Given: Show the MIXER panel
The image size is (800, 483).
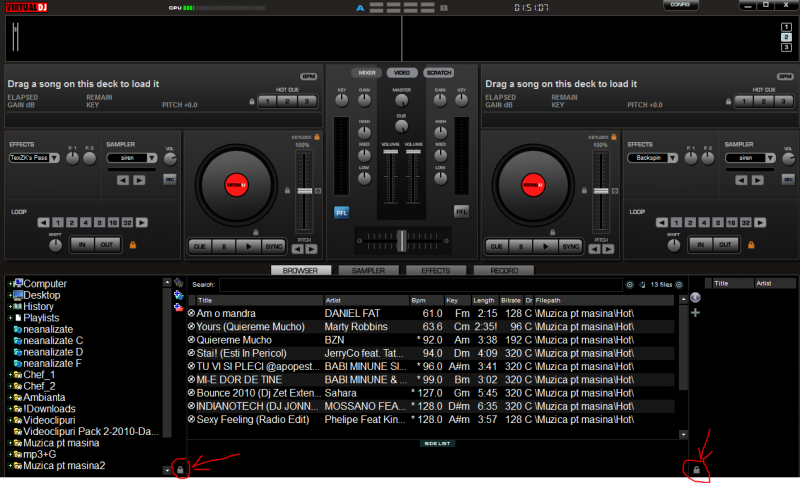Looking at the screenshot, I should click(366, 73).
